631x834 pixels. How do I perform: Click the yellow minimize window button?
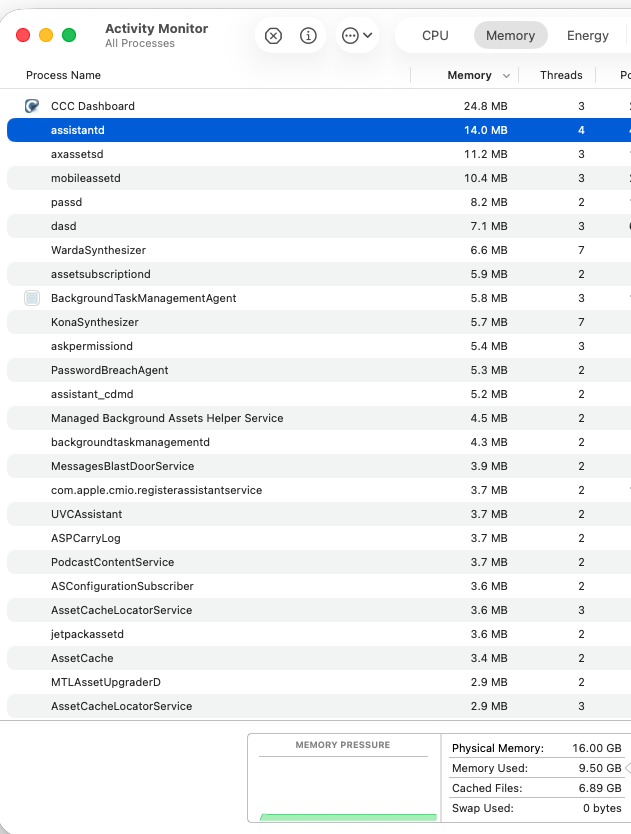(46, 35)
